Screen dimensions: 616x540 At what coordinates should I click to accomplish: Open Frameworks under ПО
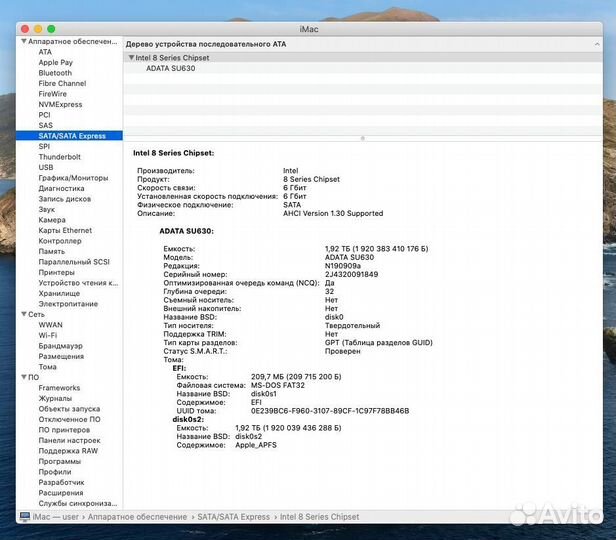pyautogui.click(x=59, y=388)
